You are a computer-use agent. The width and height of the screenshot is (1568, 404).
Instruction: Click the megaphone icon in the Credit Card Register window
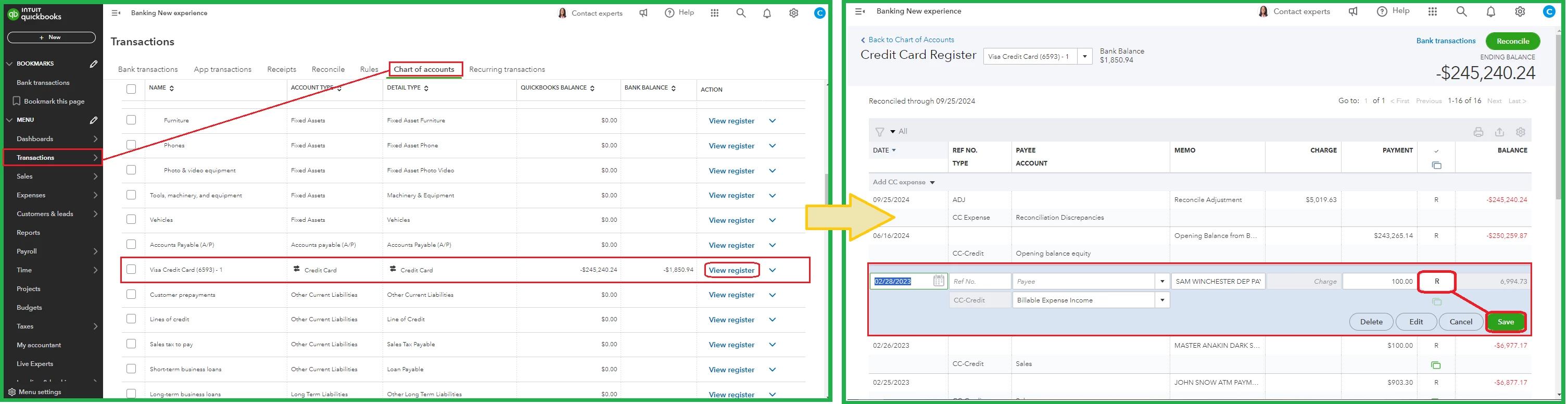[1352, 11]
